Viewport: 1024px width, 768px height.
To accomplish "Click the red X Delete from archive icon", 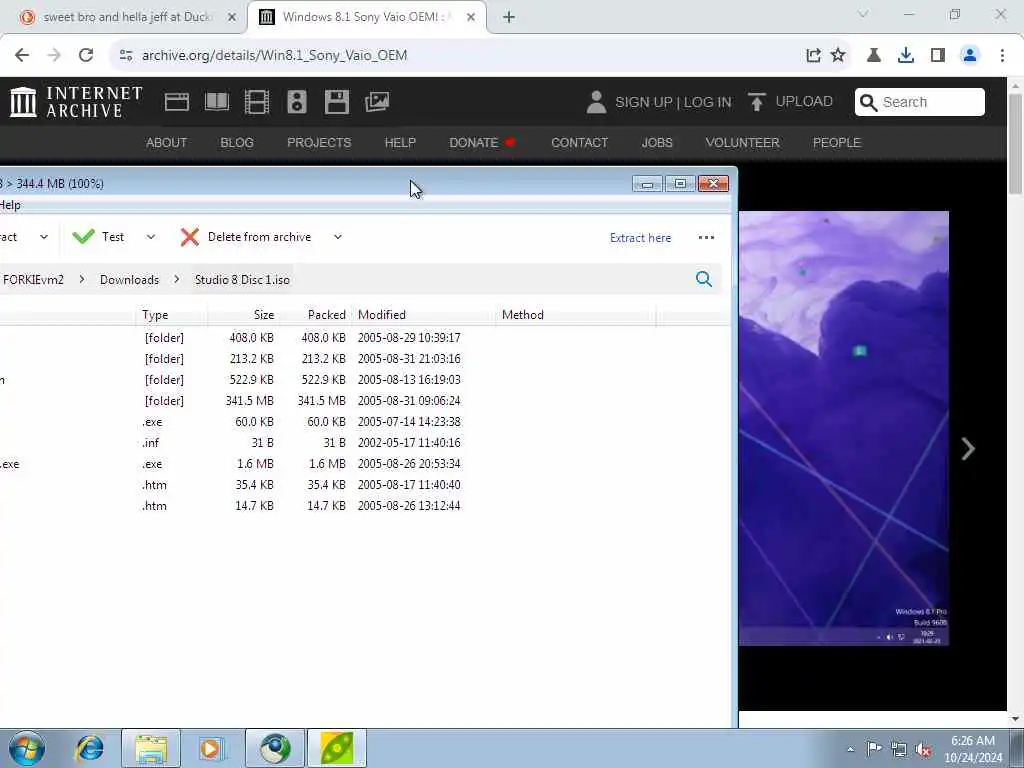I will point(189,237).
